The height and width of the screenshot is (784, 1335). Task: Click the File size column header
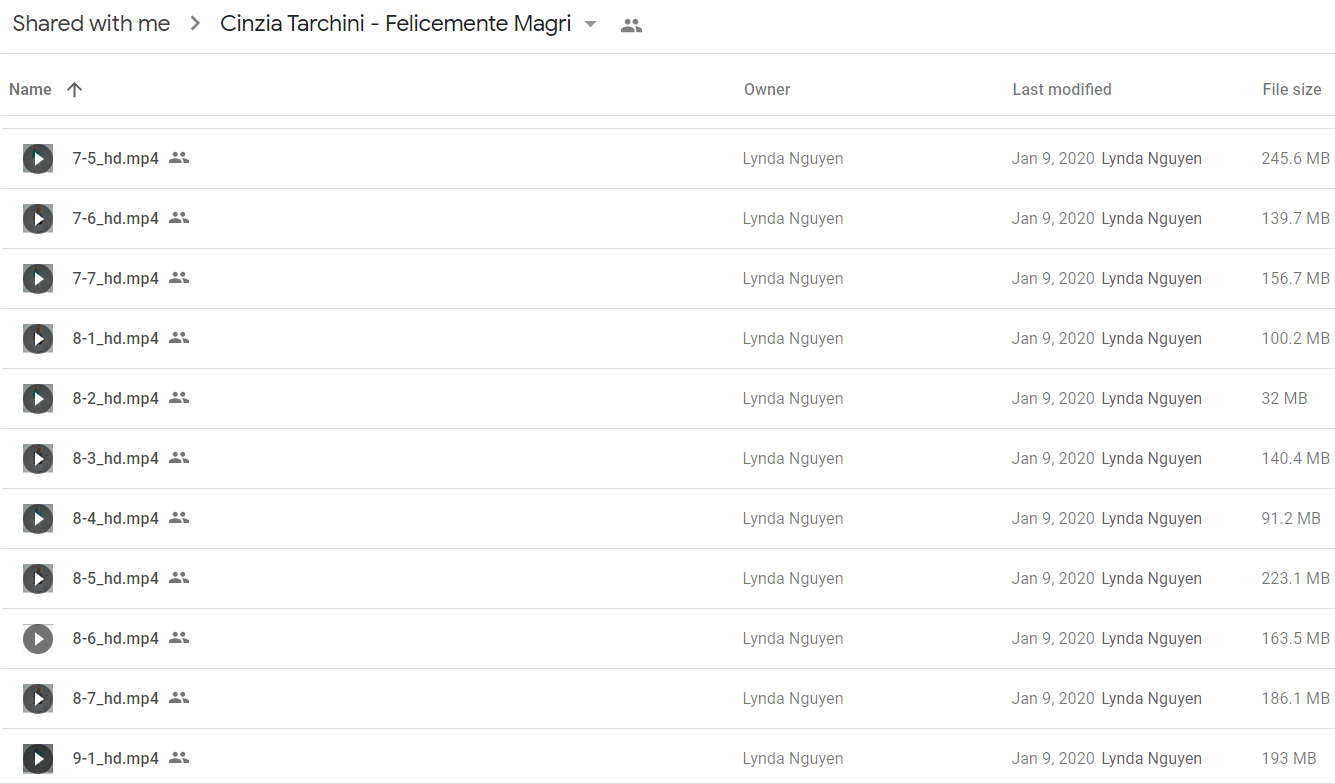coord(1291,89)
